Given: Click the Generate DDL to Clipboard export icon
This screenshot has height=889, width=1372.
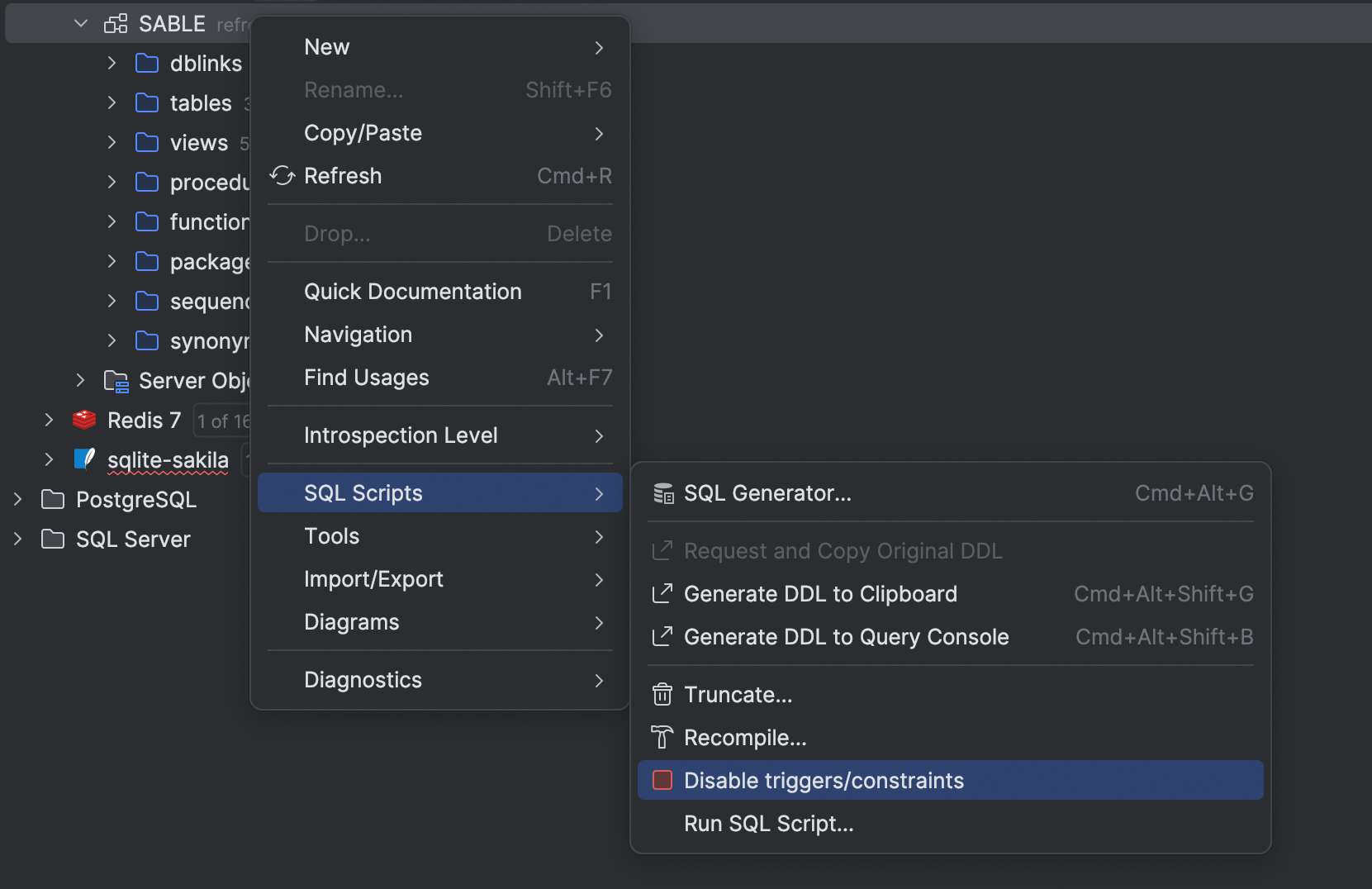Looking at the screenshot, I should [662, 593].
